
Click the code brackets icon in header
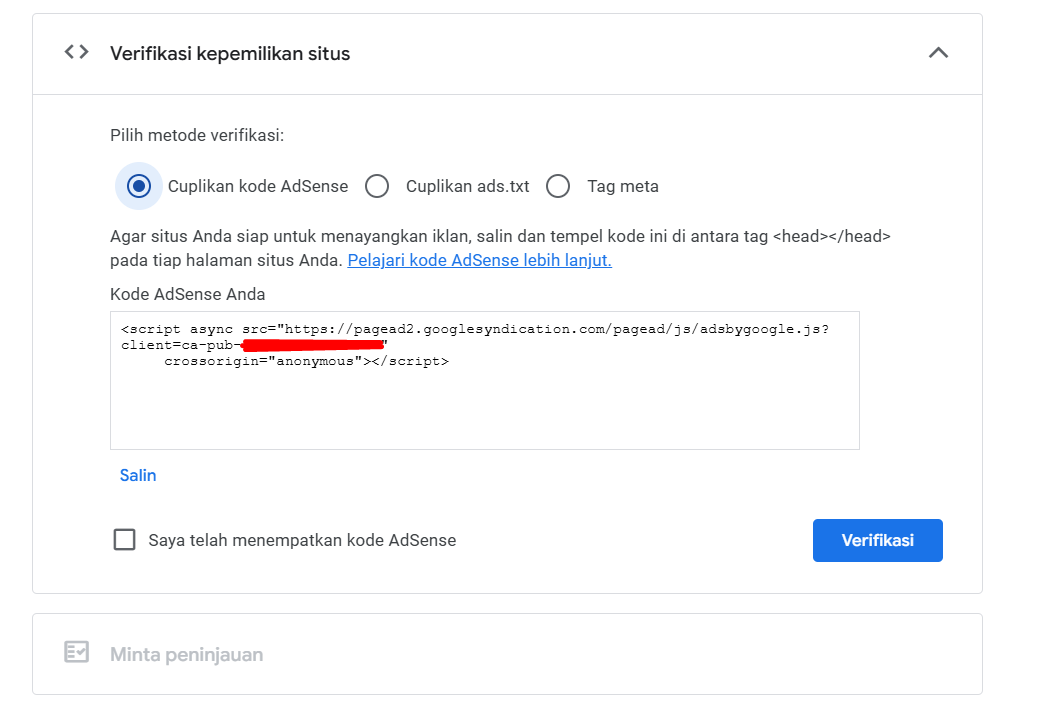tap(76, 53)
